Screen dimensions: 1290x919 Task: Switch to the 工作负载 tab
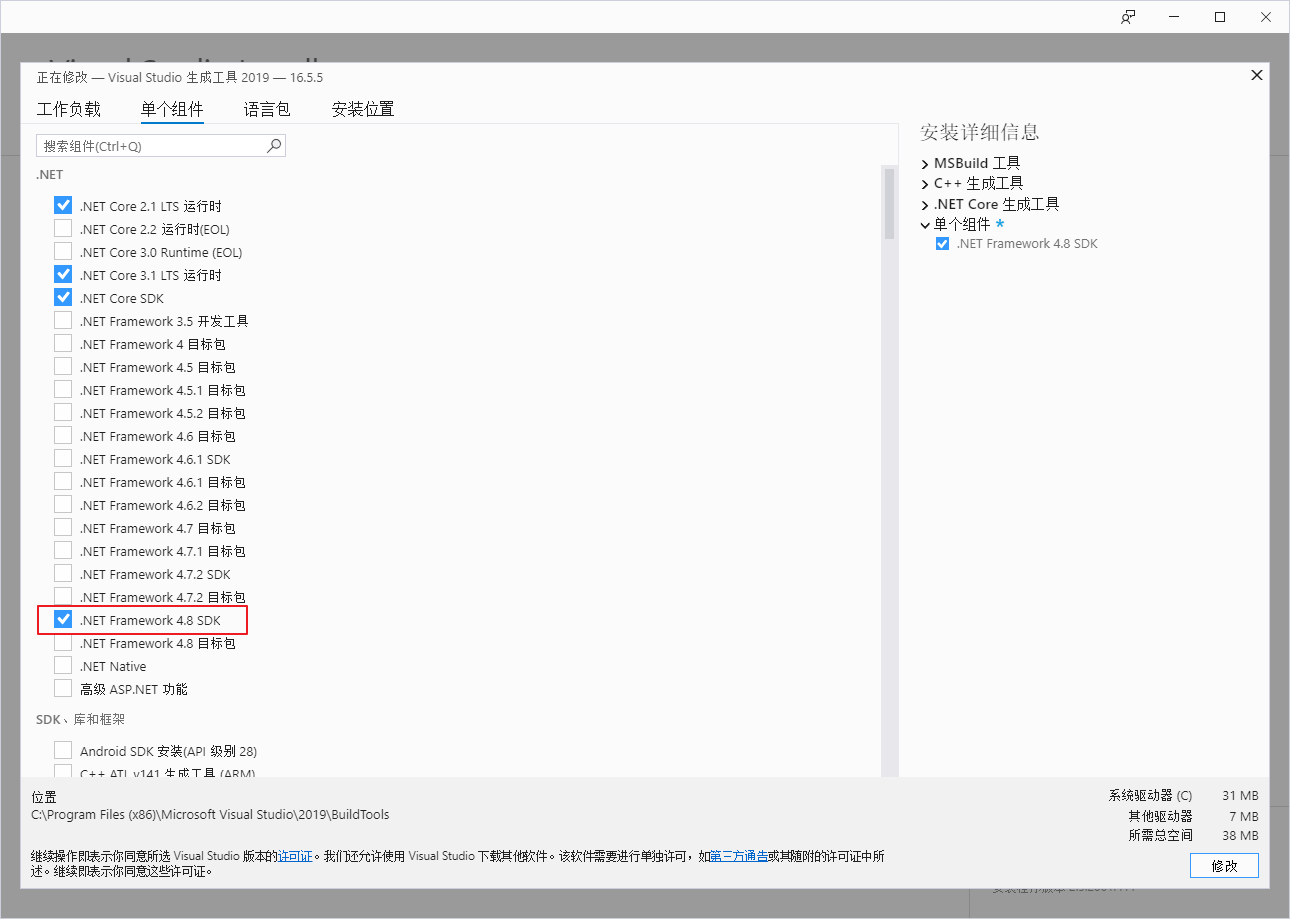point(69,109)
